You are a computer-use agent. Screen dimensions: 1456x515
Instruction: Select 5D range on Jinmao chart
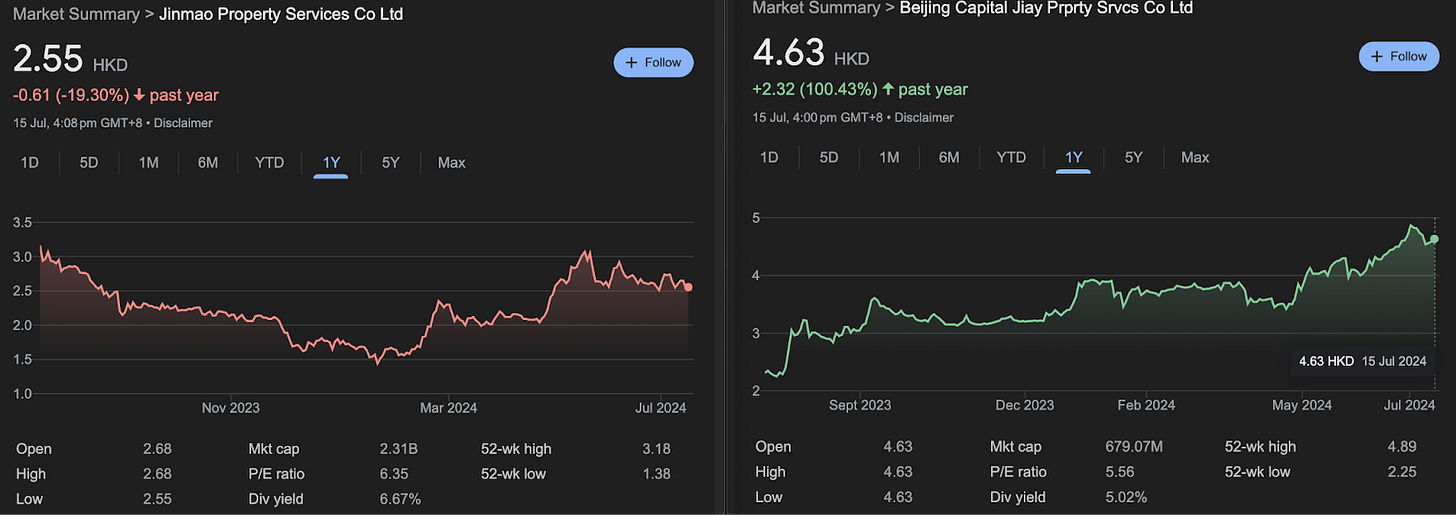89,162
